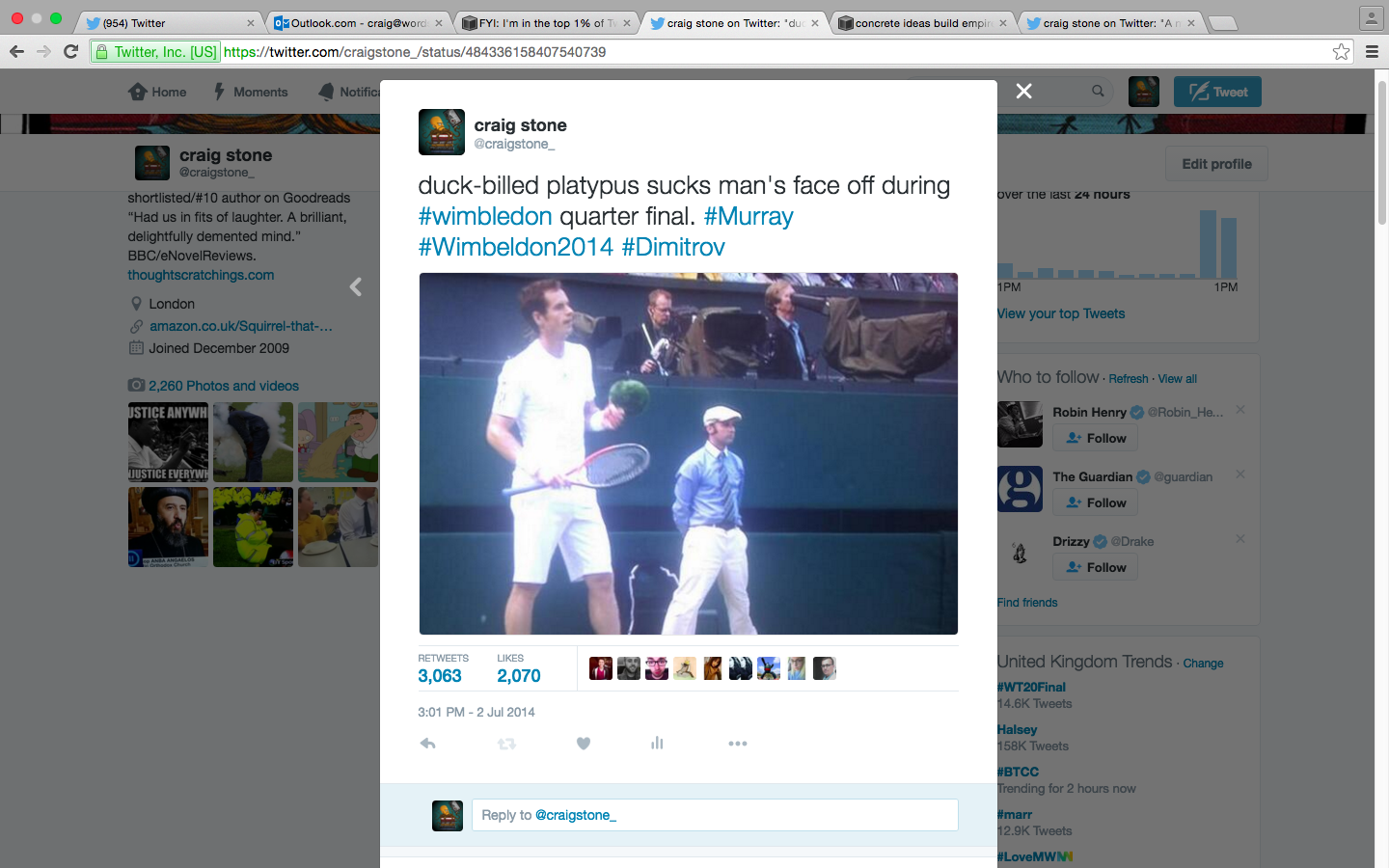Click the address bar URL
Screen dimensions: 1389x868
click(x=415, y=52)
